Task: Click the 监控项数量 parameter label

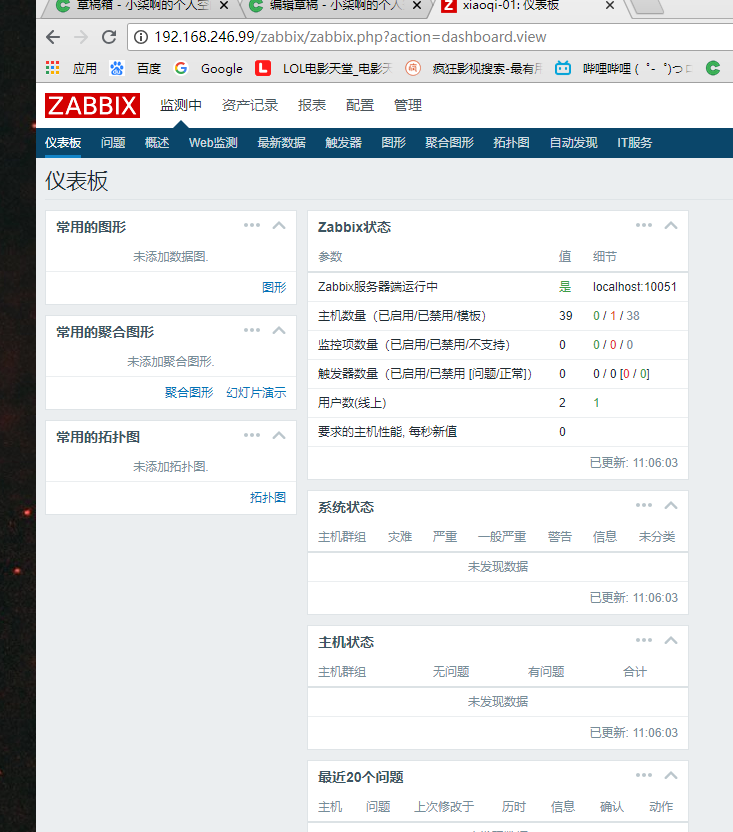Action: tap(414, 345)
